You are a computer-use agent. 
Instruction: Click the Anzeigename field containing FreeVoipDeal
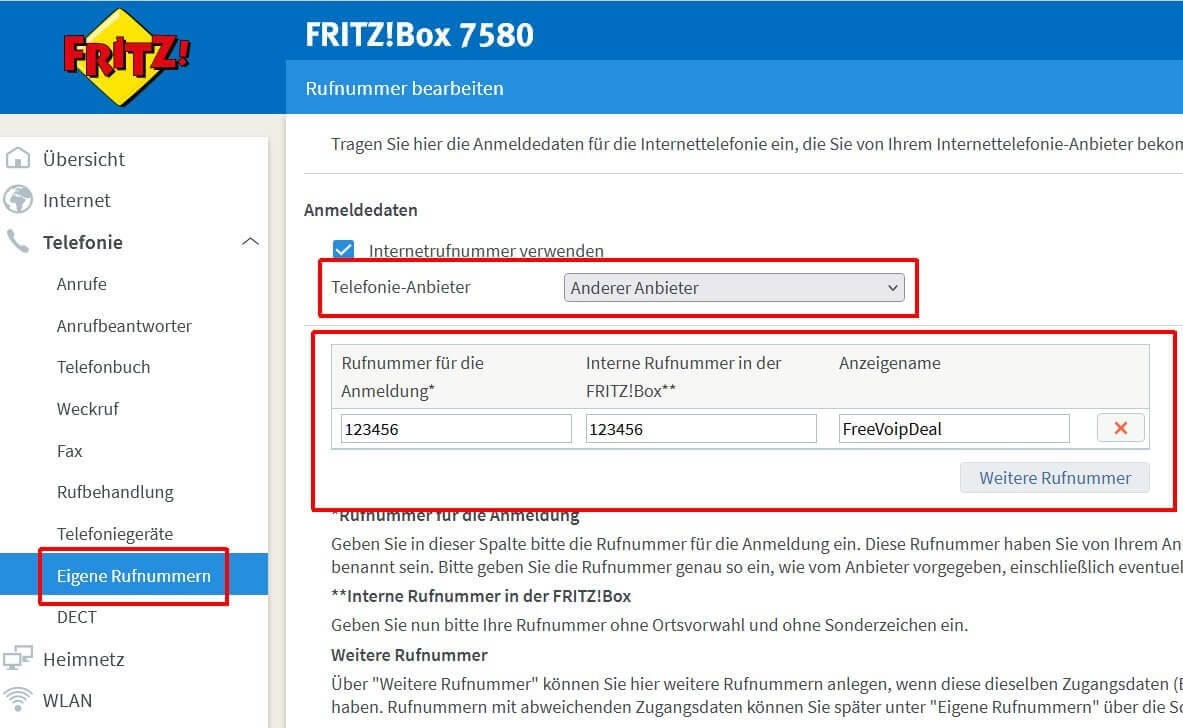click(954, 429)
